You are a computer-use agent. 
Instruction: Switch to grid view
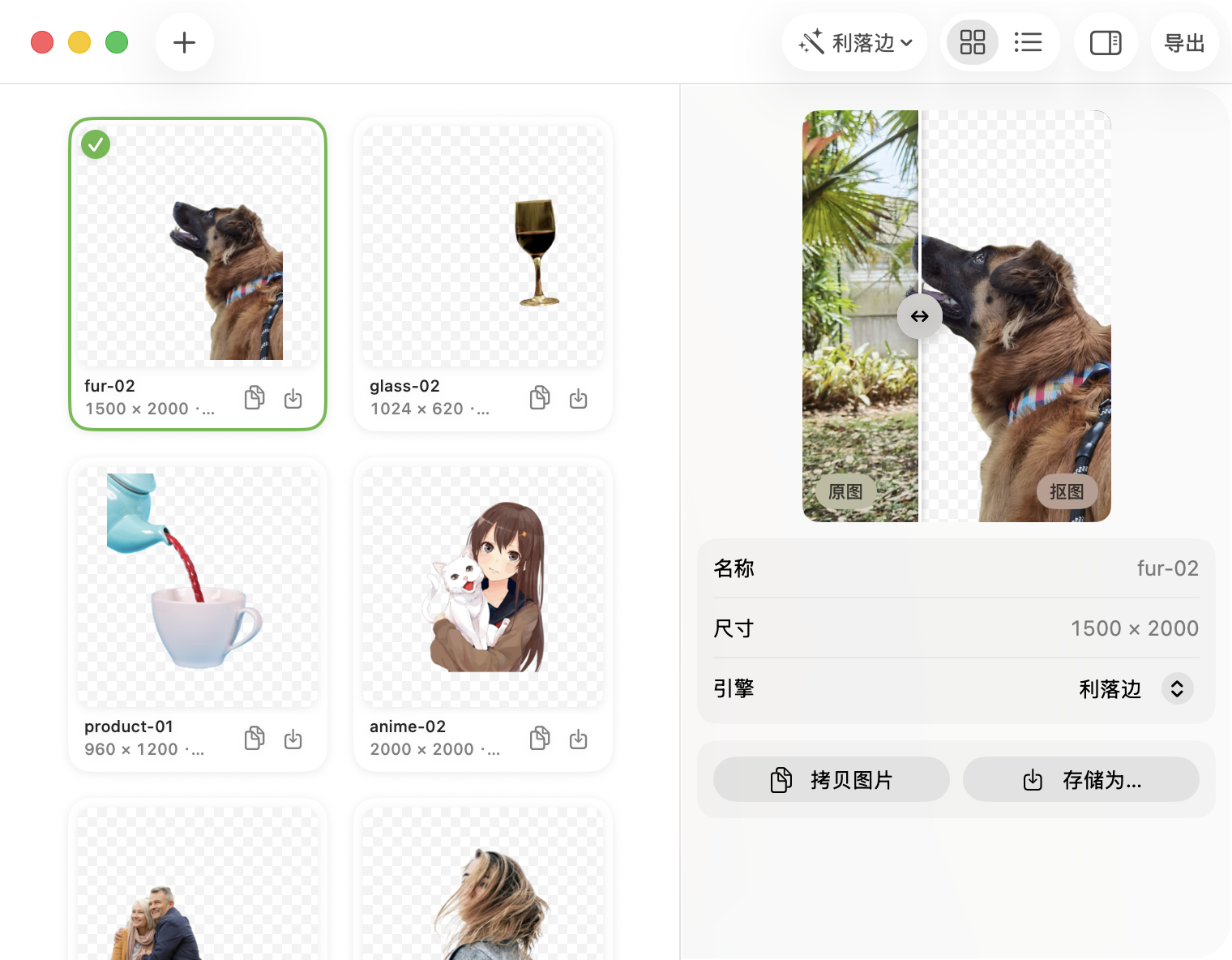coord(973,42)
